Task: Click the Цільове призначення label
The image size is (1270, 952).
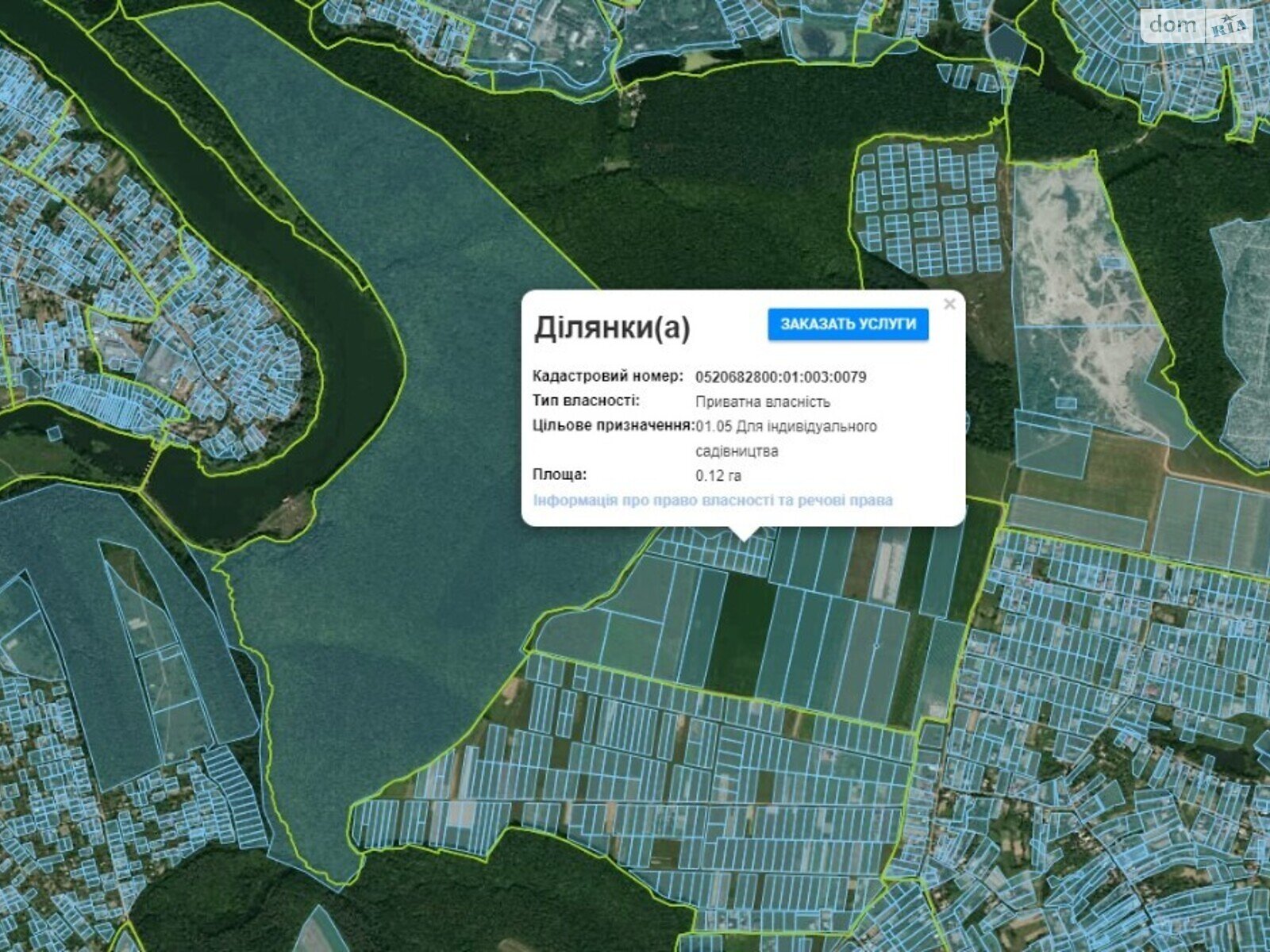Action: tap(614, 426)
